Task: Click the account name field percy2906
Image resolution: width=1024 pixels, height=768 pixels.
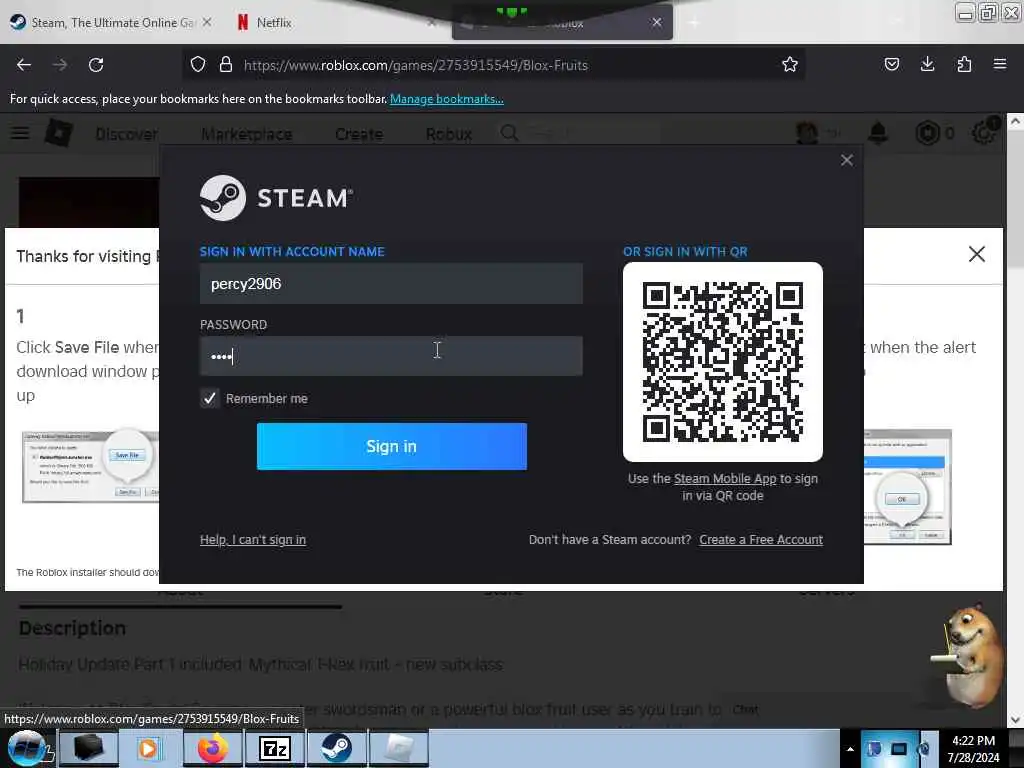Action: click(x=391, y=283)
